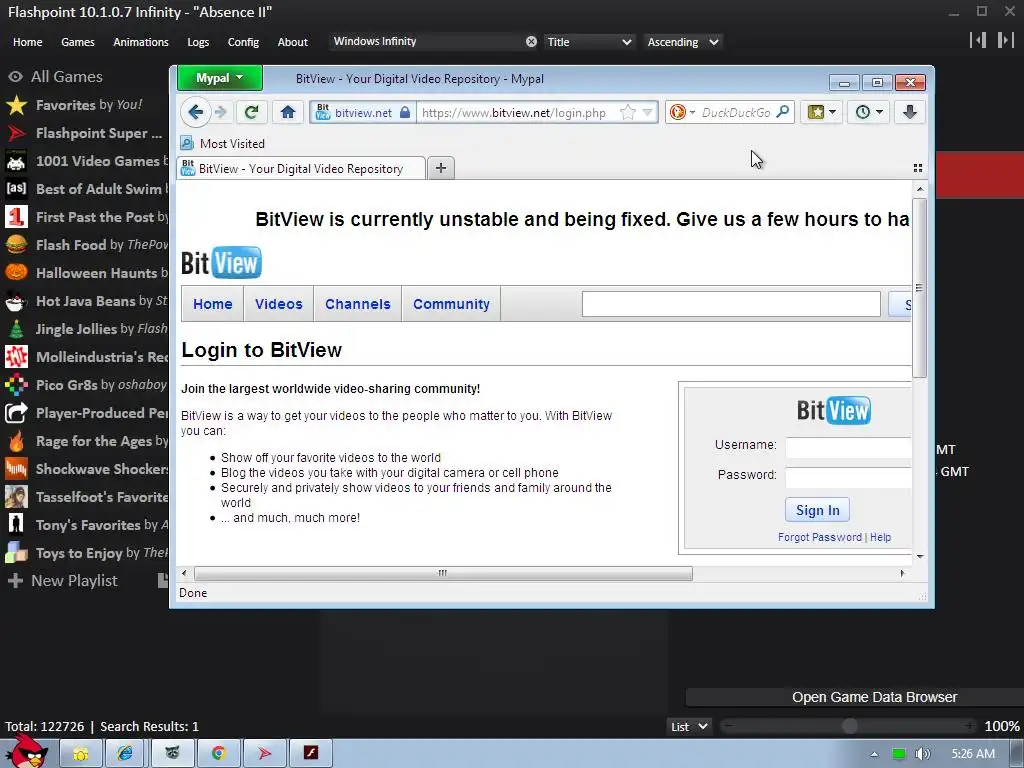Click the Help link under Sign In
The image size is (1024, 768).
pos(880,537)
